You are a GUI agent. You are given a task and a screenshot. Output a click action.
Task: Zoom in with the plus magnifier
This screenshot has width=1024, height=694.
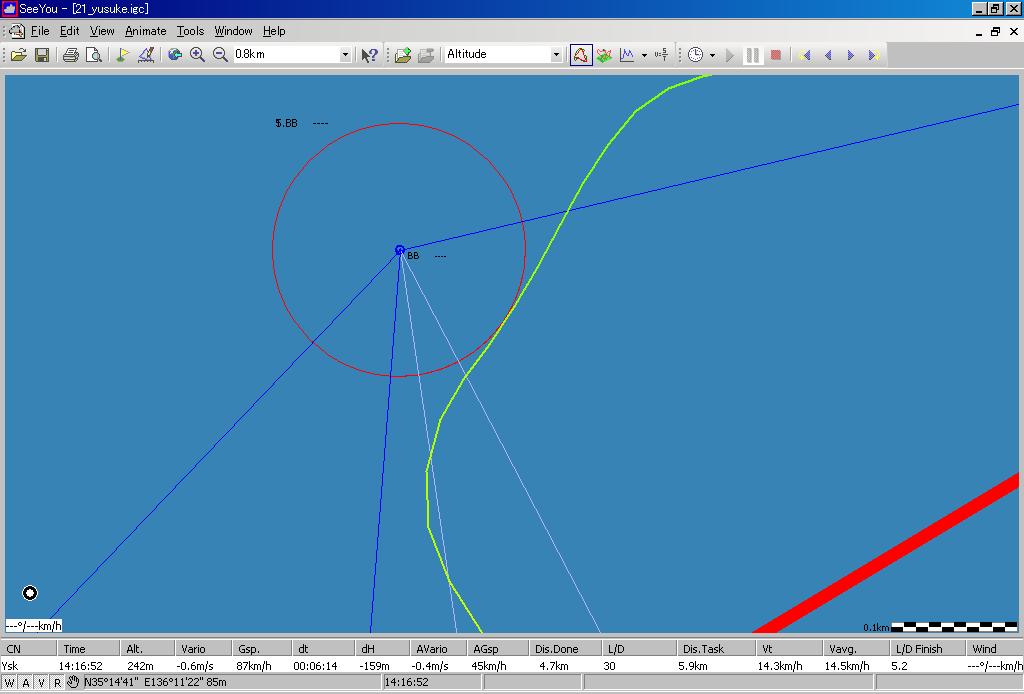click(x=197, y=55)
